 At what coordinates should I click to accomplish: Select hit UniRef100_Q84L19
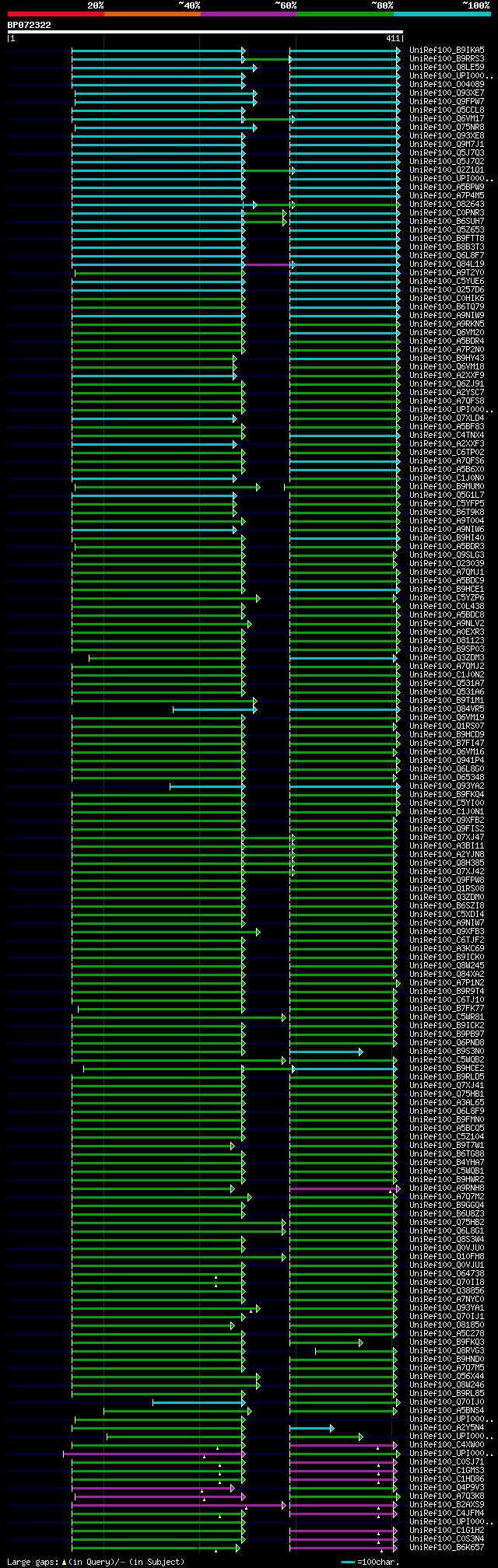tap(447, 264)
